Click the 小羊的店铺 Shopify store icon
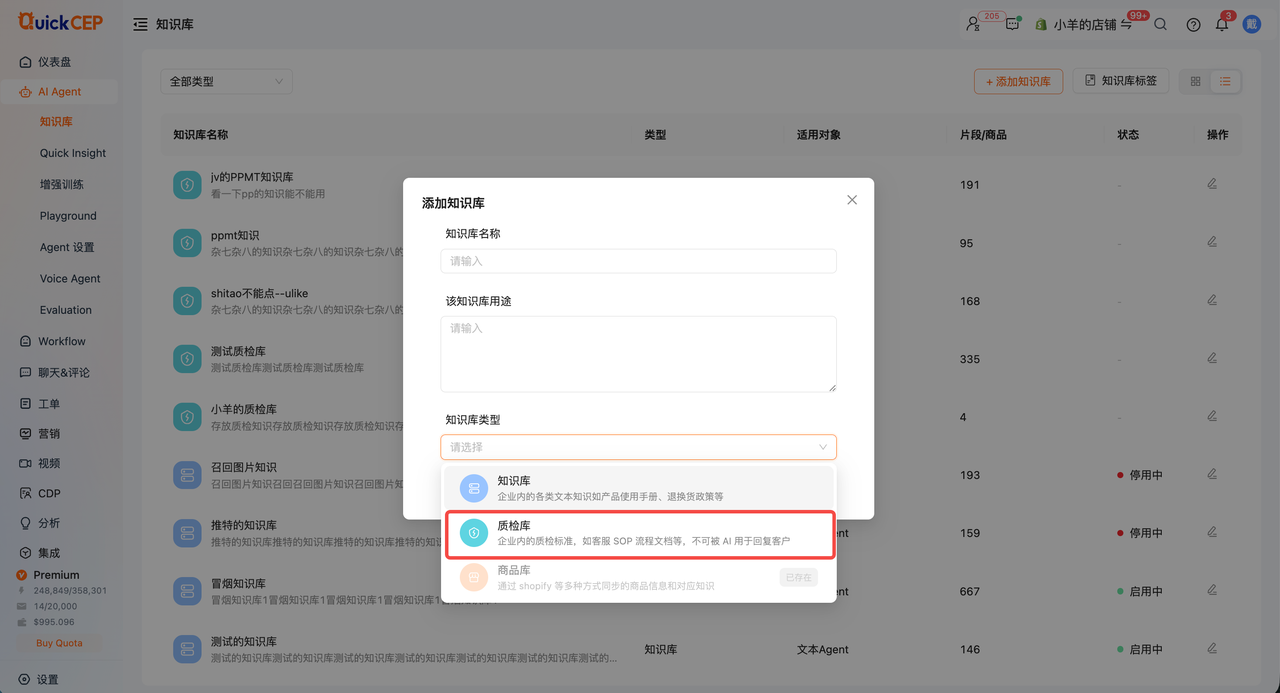The width and height of the screenshot is (1280, 693). pos(1041,24)
